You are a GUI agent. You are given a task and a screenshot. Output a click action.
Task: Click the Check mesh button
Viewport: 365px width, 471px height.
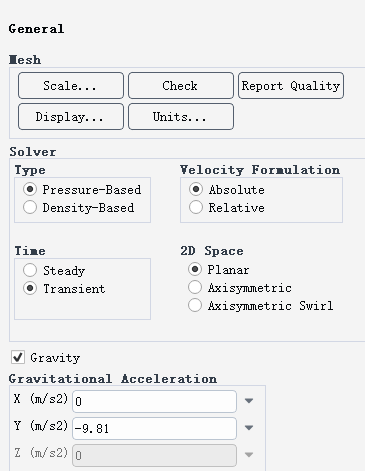[181, 86]
